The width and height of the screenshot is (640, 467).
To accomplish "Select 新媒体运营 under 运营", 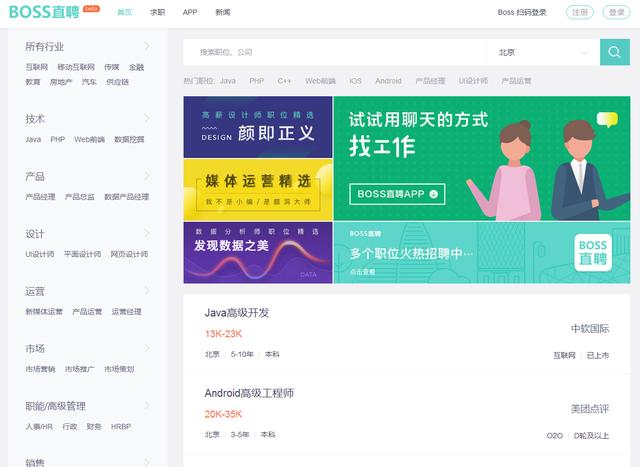I will coord(44,312).
